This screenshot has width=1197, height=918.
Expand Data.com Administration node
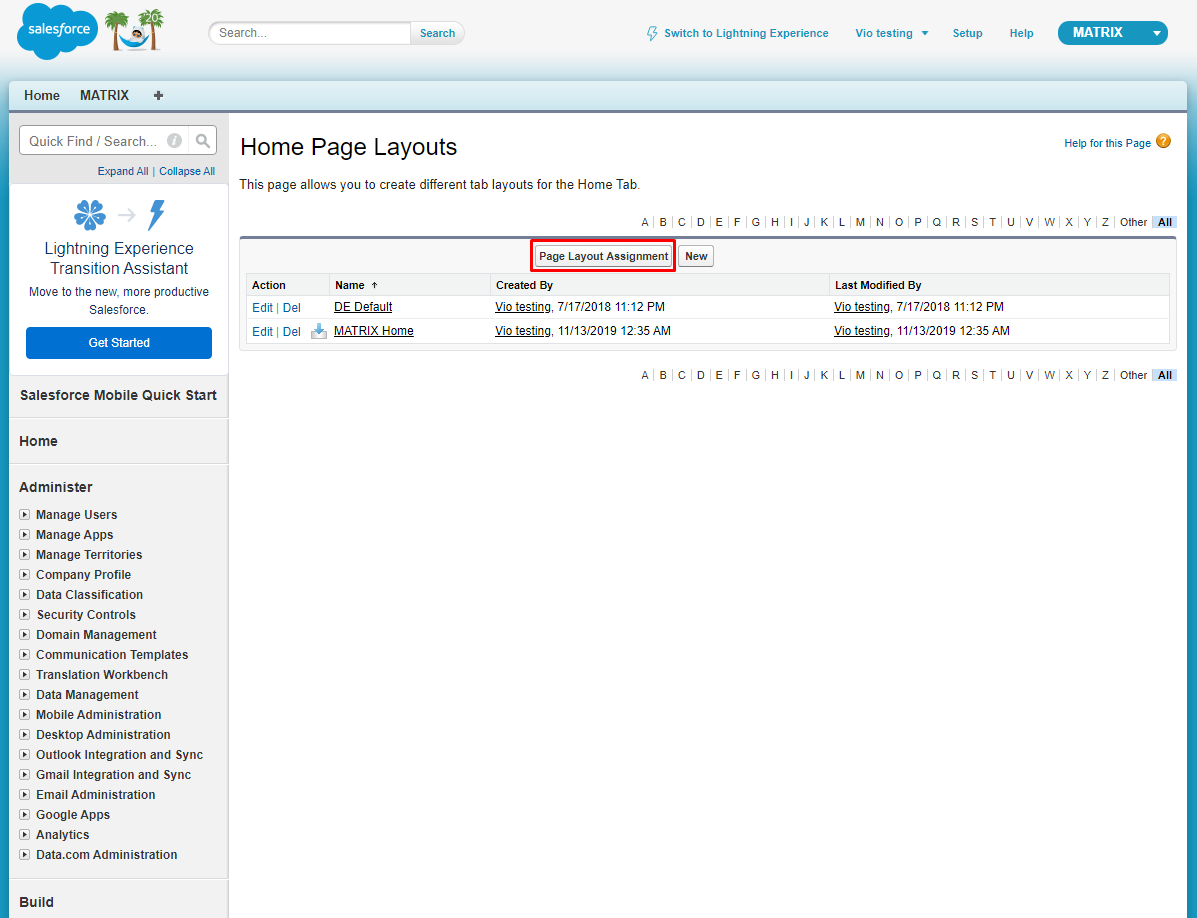[24, 855]
